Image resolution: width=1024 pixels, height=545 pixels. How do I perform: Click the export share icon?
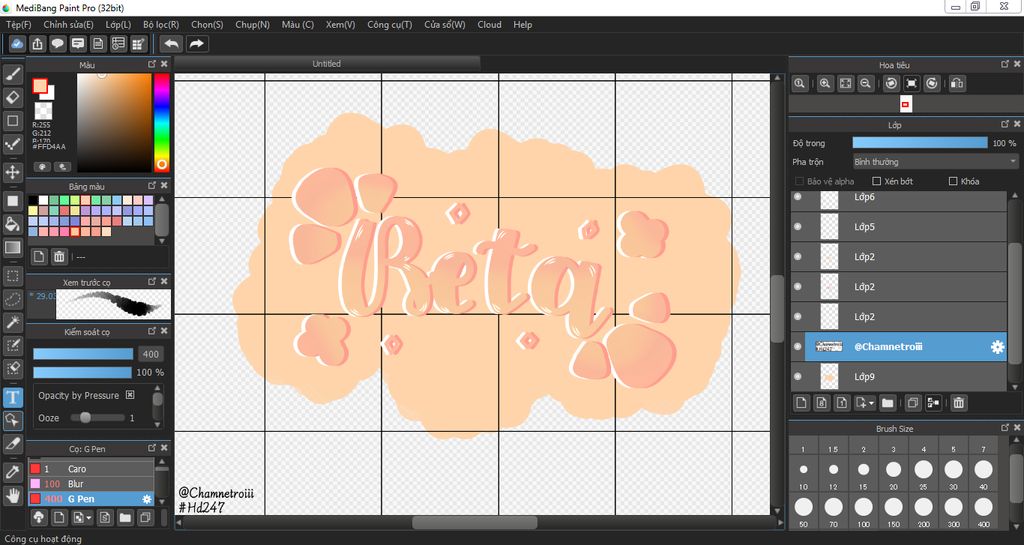tap(37, 44)
